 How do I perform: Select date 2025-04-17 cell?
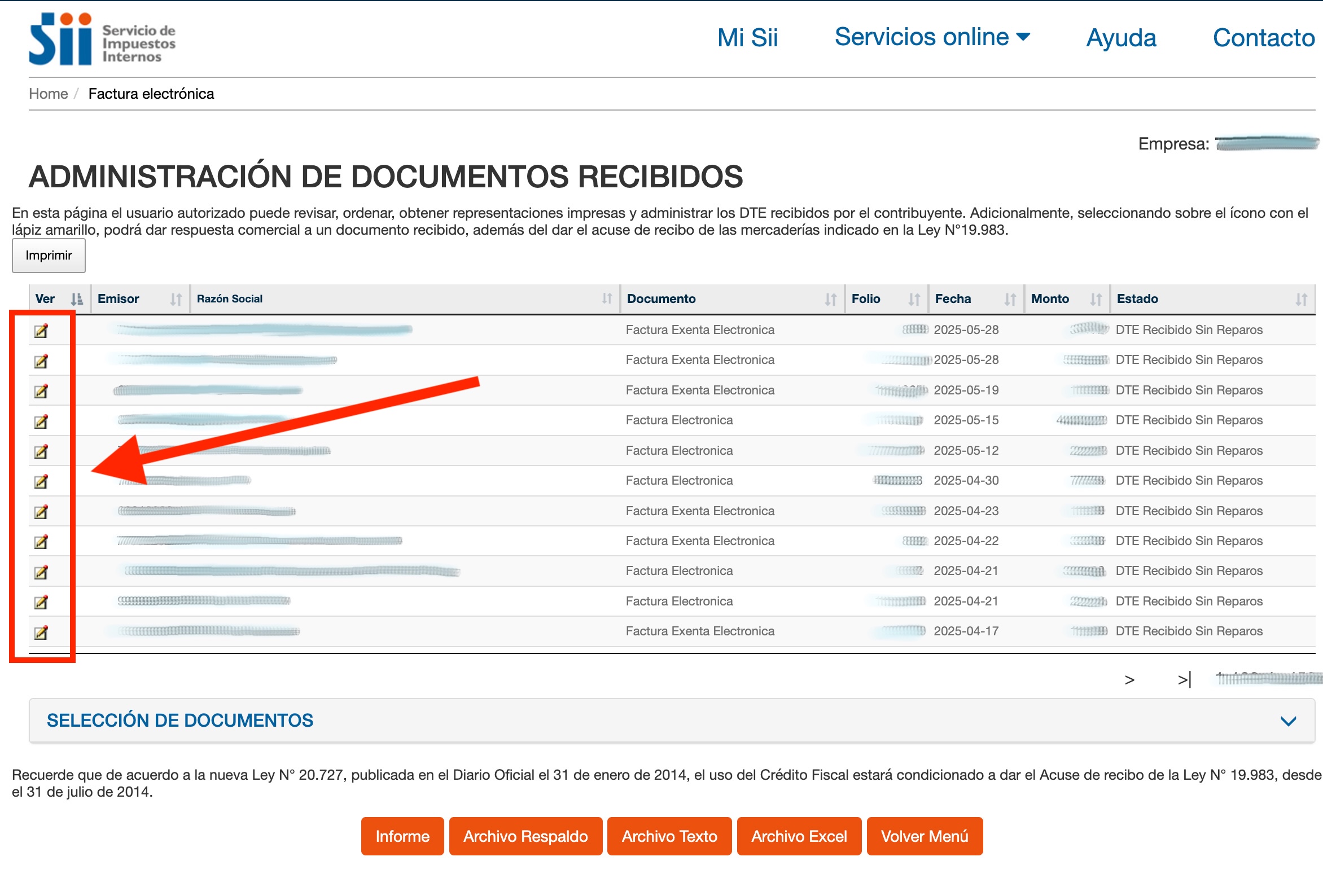(966, 631)
